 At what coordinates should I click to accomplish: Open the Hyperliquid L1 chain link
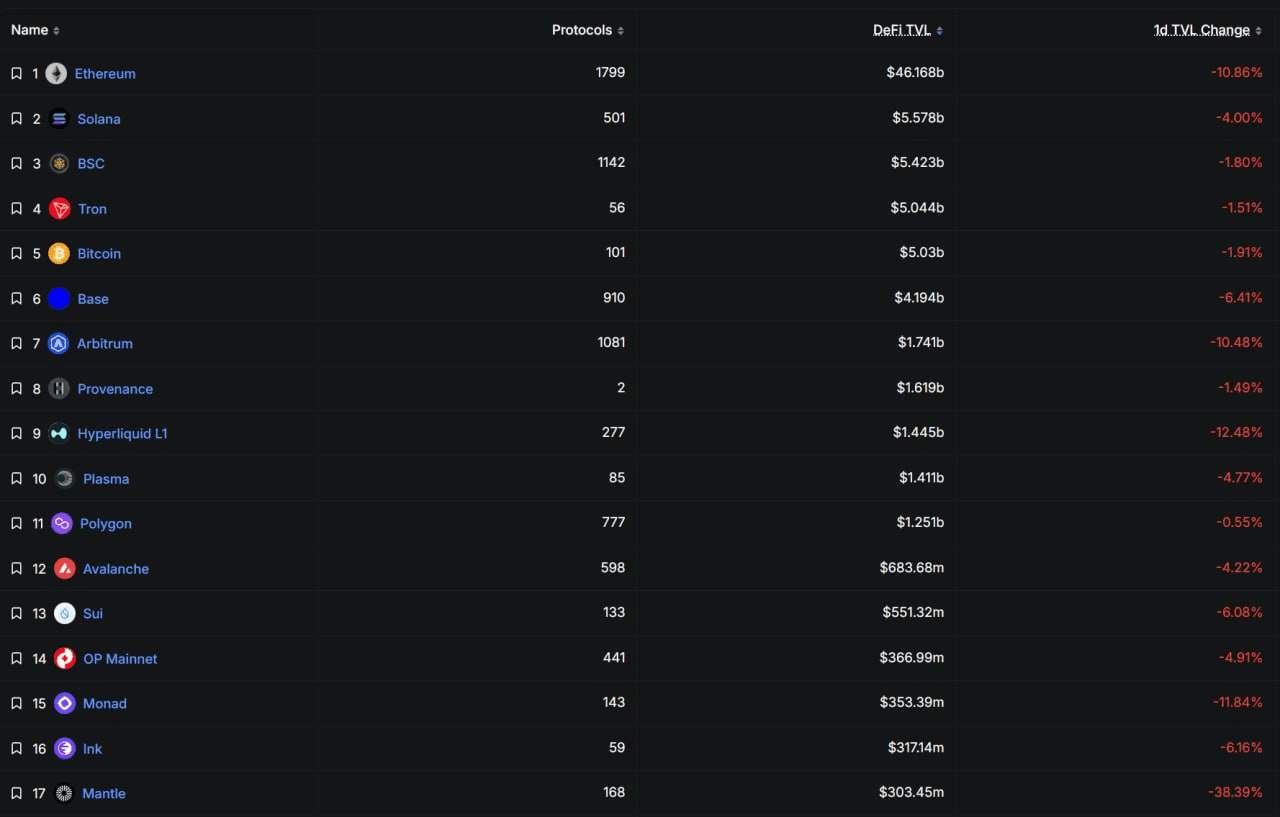[122, 434]
